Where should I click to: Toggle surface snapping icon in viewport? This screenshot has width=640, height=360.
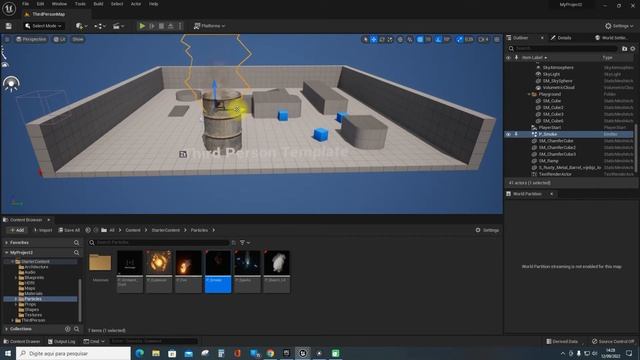pyautogui.click(x=409, y=39)
